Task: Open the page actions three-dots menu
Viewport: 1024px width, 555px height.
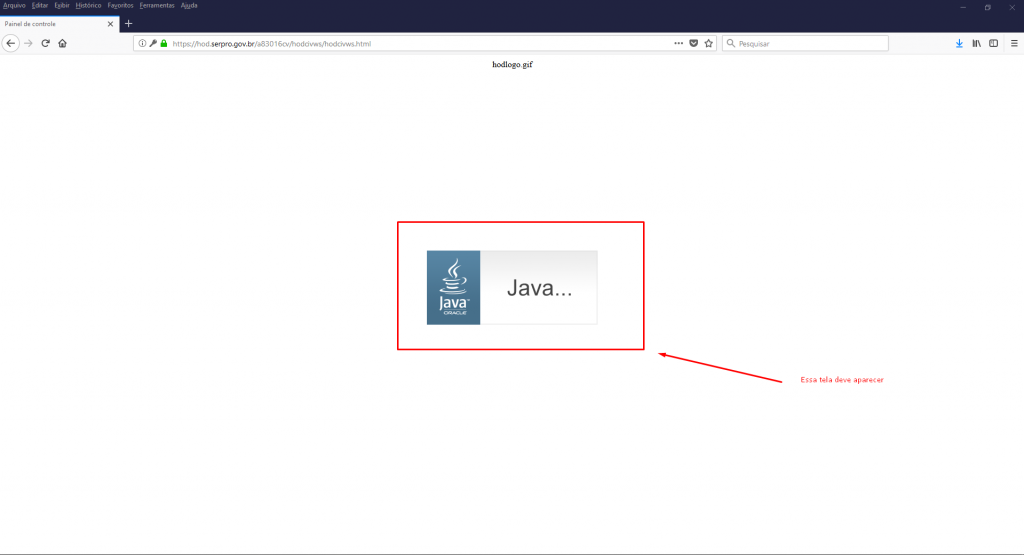Action: 678,44
